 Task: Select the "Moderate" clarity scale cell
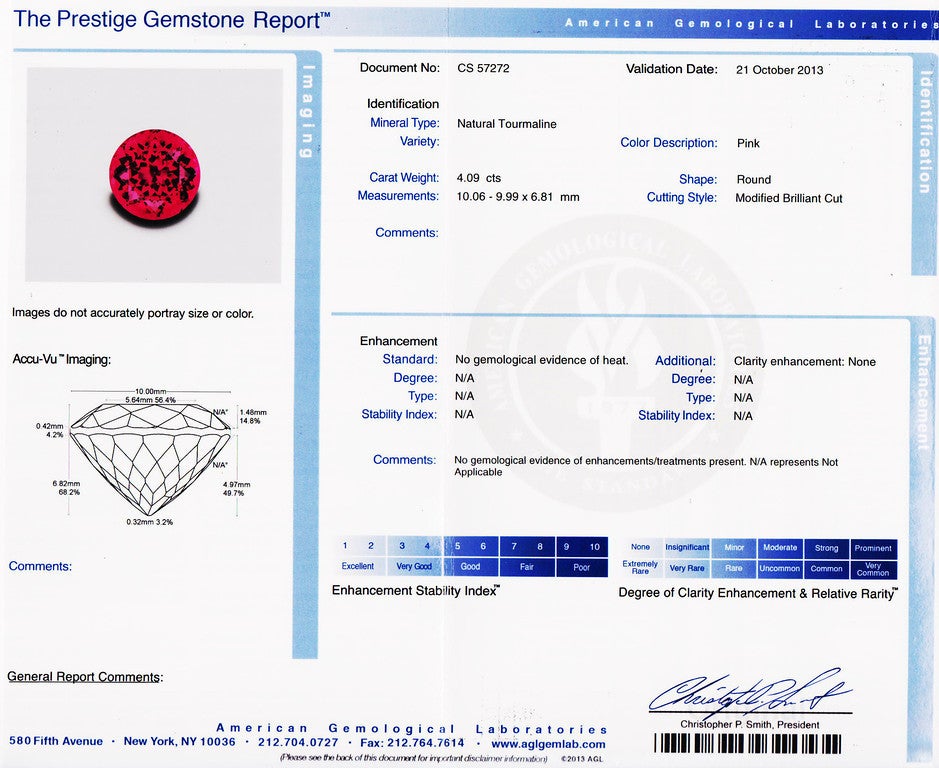(780, 548)
